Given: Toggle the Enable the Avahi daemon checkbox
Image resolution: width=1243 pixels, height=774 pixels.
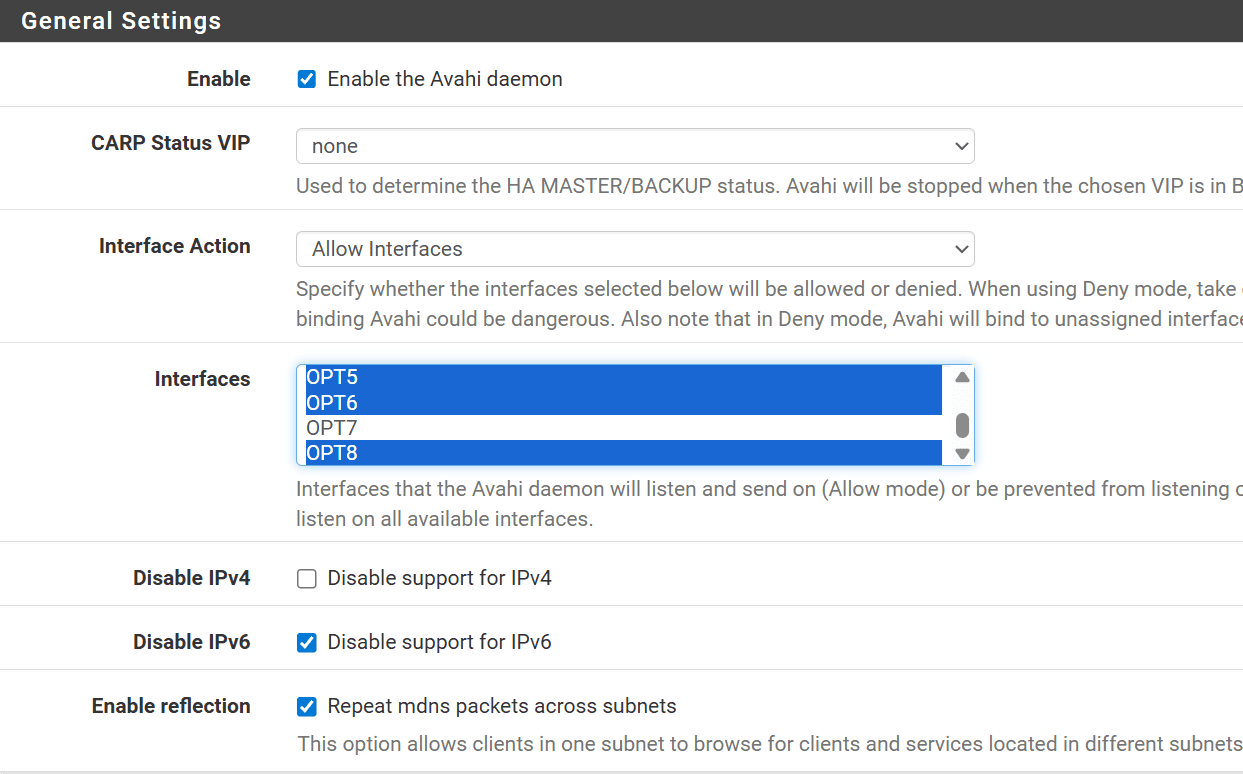Looking at the screenshot, I should click(307, 79).
